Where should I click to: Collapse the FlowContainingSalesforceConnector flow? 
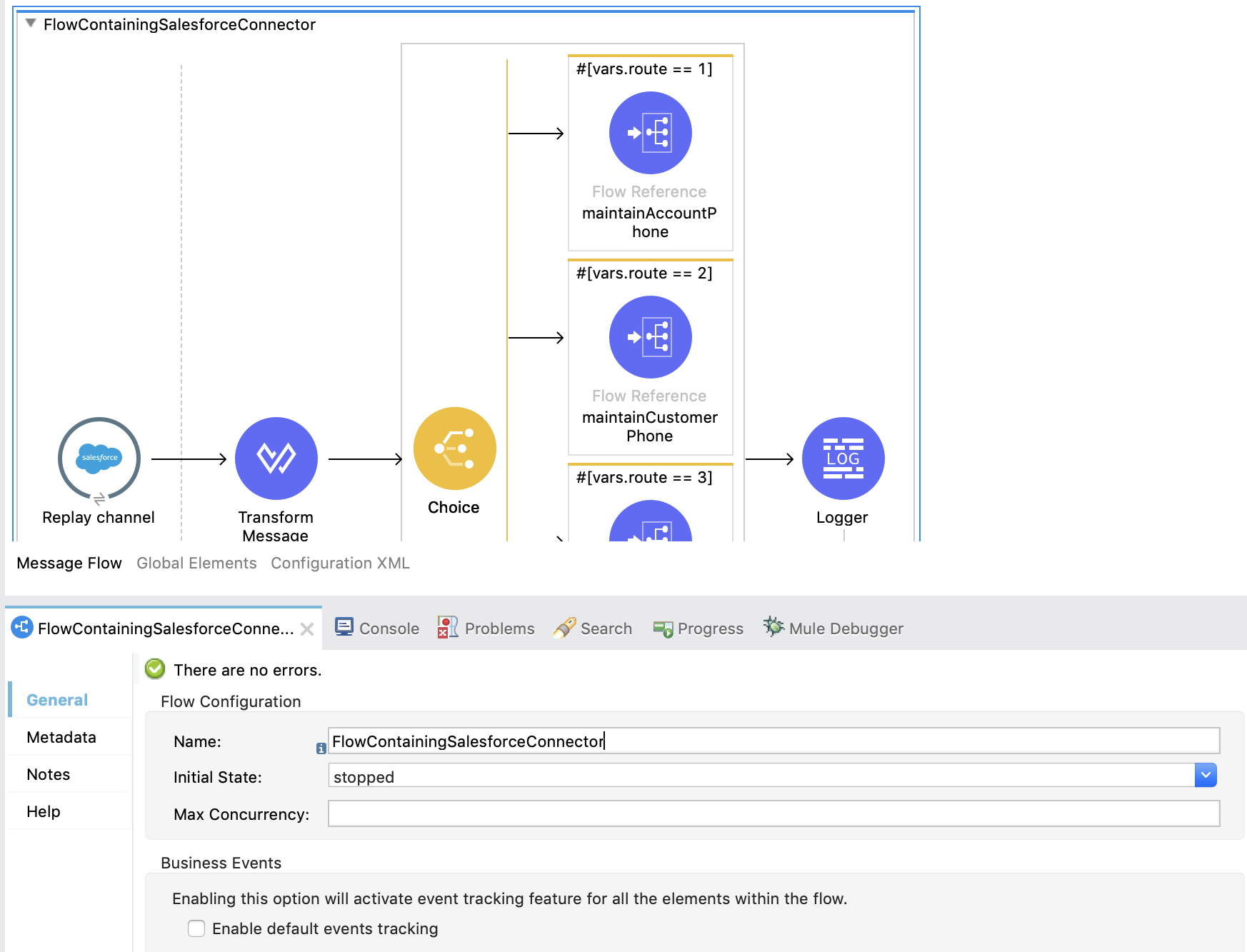[29, 24]
